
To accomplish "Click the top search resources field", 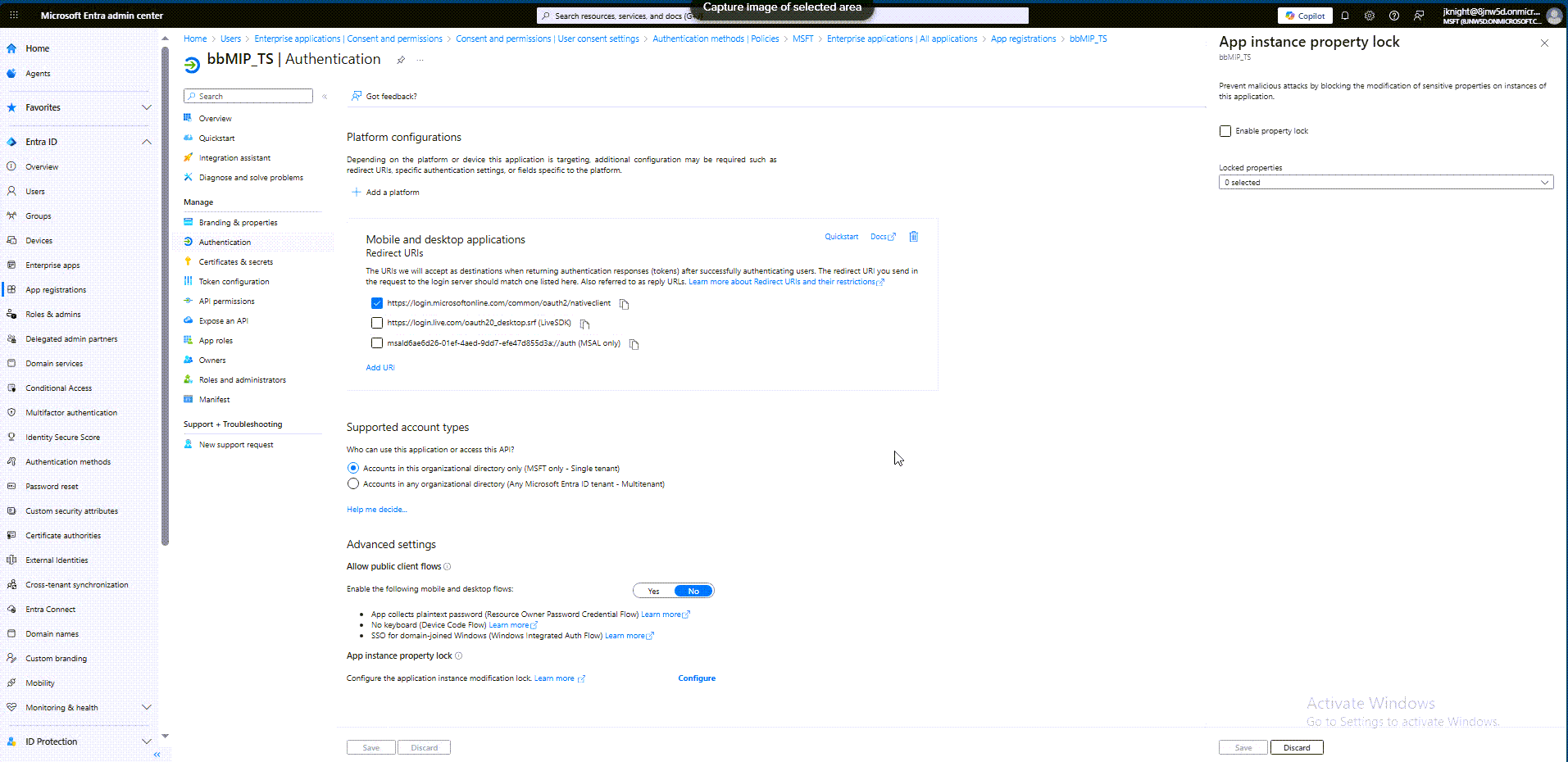I will pos(783,15).
